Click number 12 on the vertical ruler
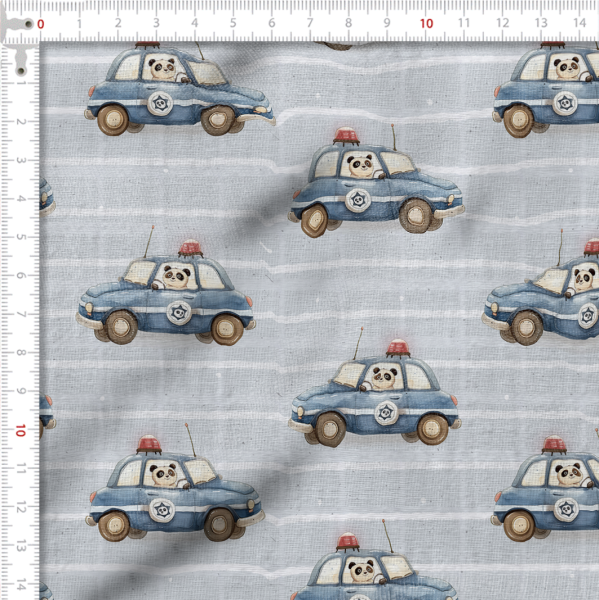 21,507
